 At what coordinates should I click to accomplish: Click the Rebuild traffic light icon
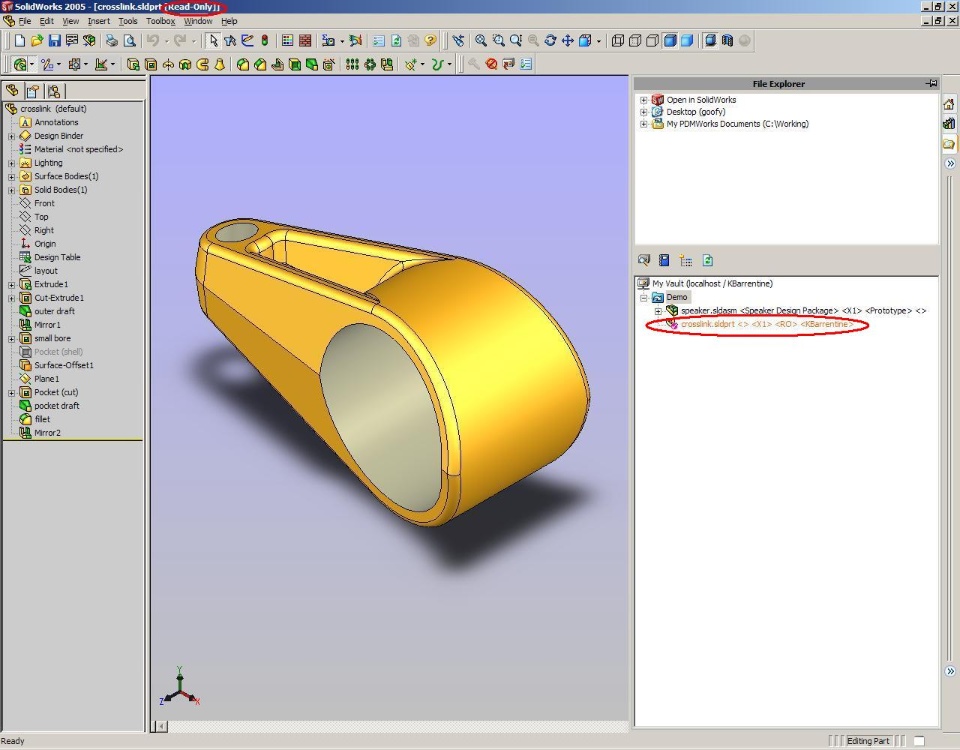[264, 40]
